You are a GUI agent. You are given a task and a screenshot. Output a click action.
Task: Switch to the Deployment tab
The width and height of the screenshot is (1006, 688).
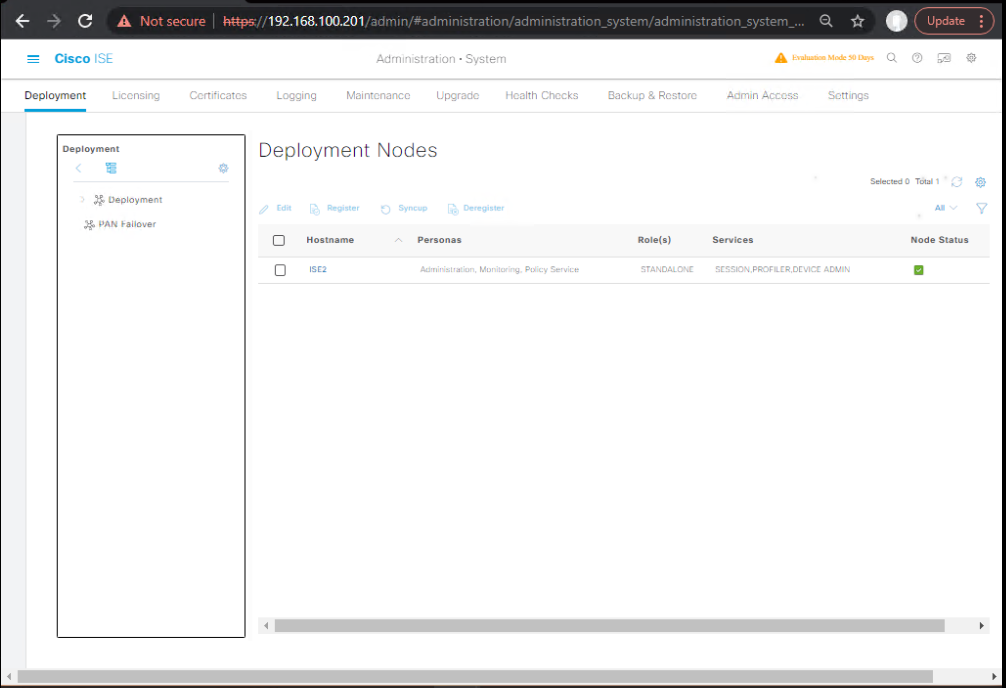55,95
